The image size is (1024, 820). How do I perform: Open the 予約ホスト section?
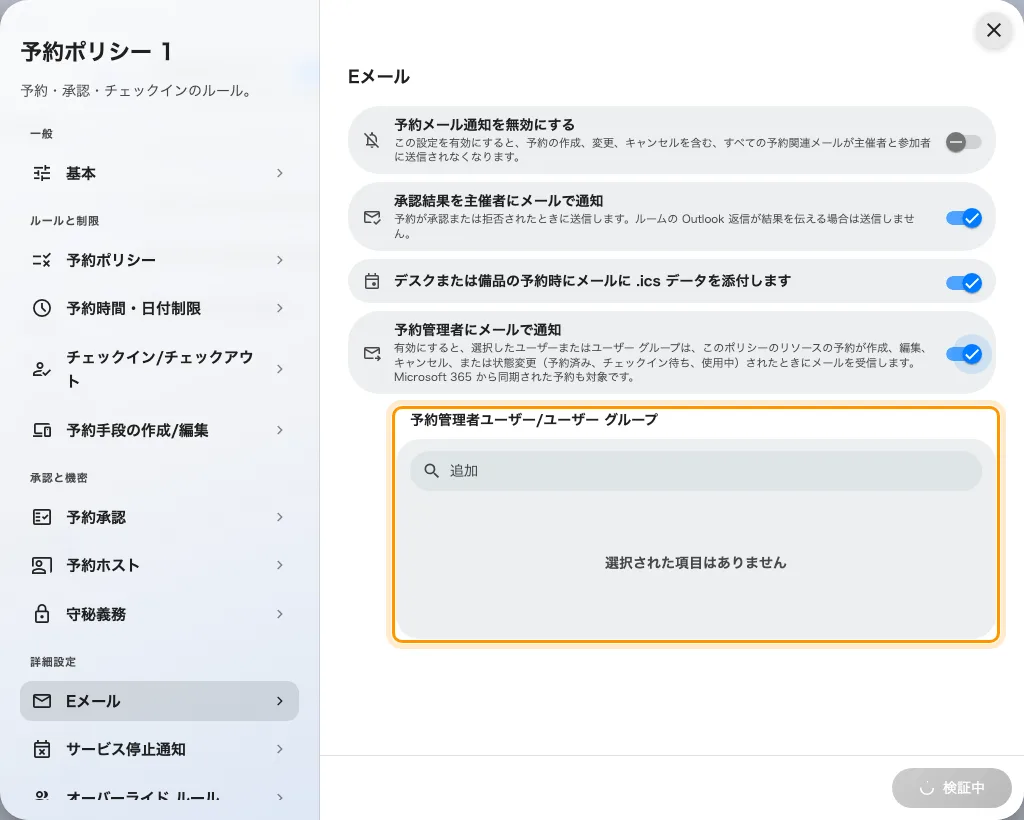click(x=159, y=565)
